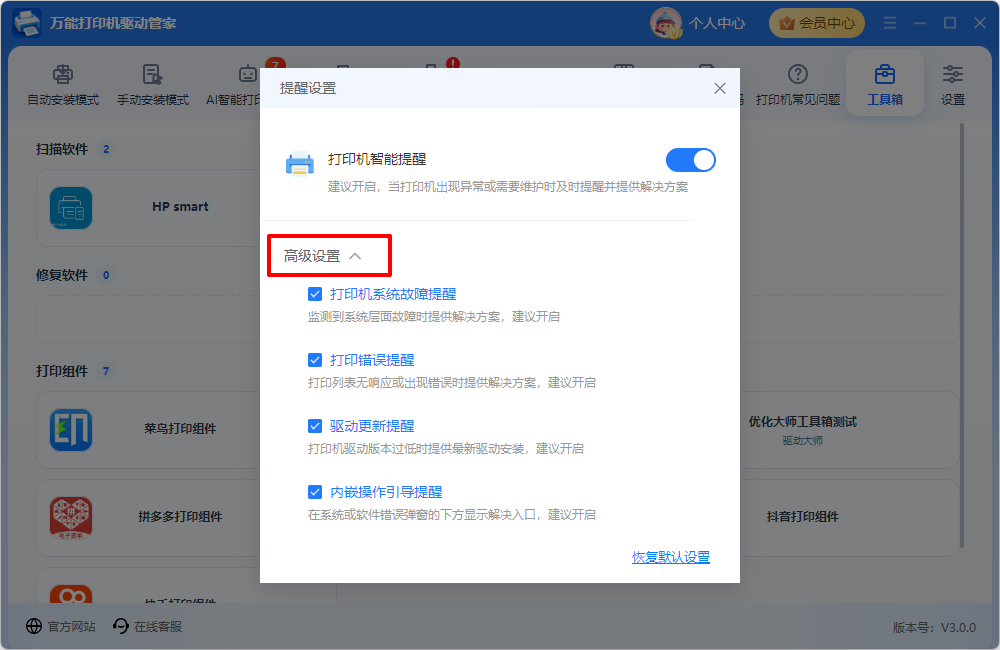The height and width of the screenshot is (650, 1000).
Task: Click the main list vertical scrollbar
Action: click(x=962, y=335)
